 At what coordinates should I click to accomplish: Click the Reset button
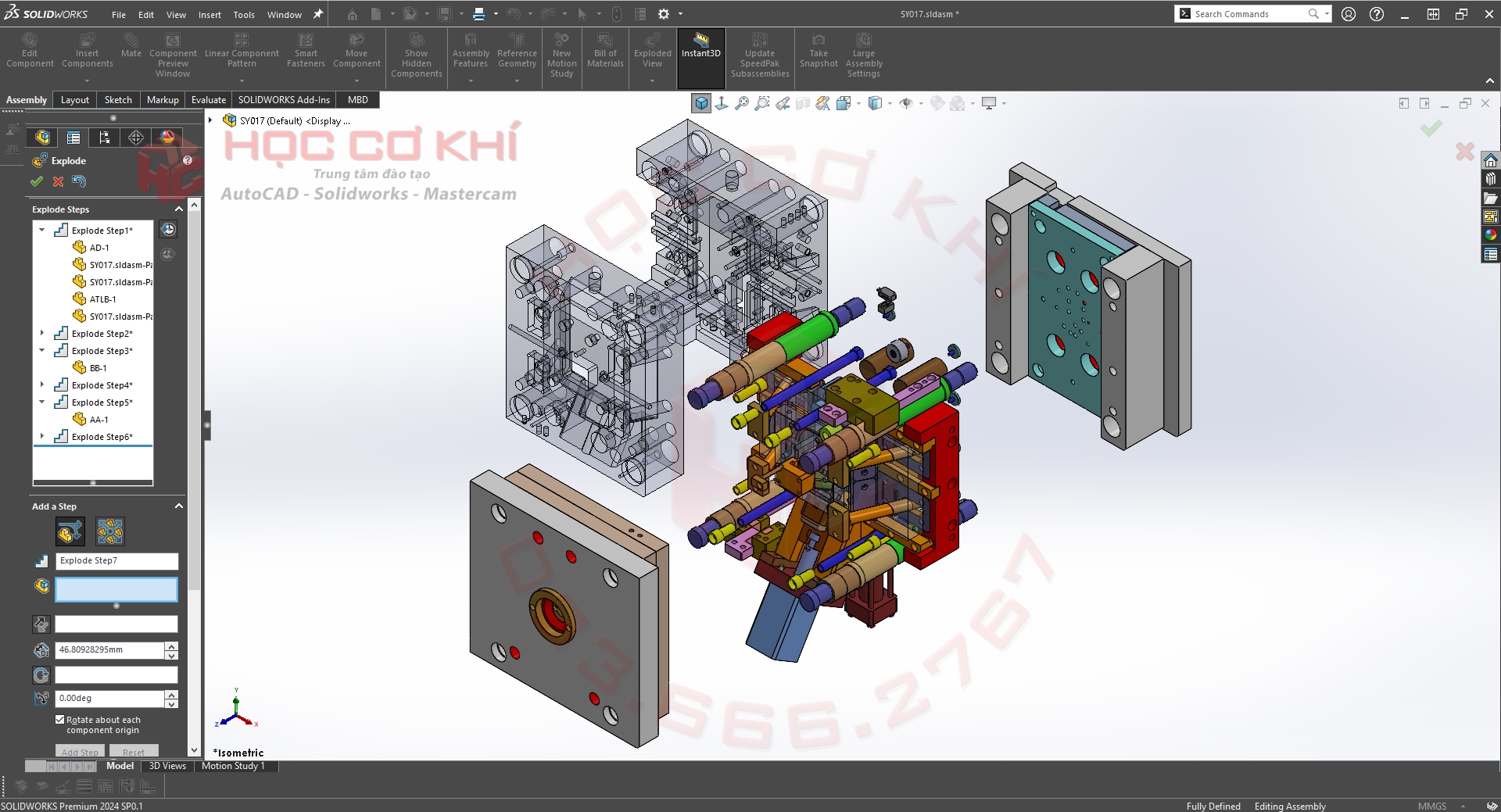(x=134, y=752)
